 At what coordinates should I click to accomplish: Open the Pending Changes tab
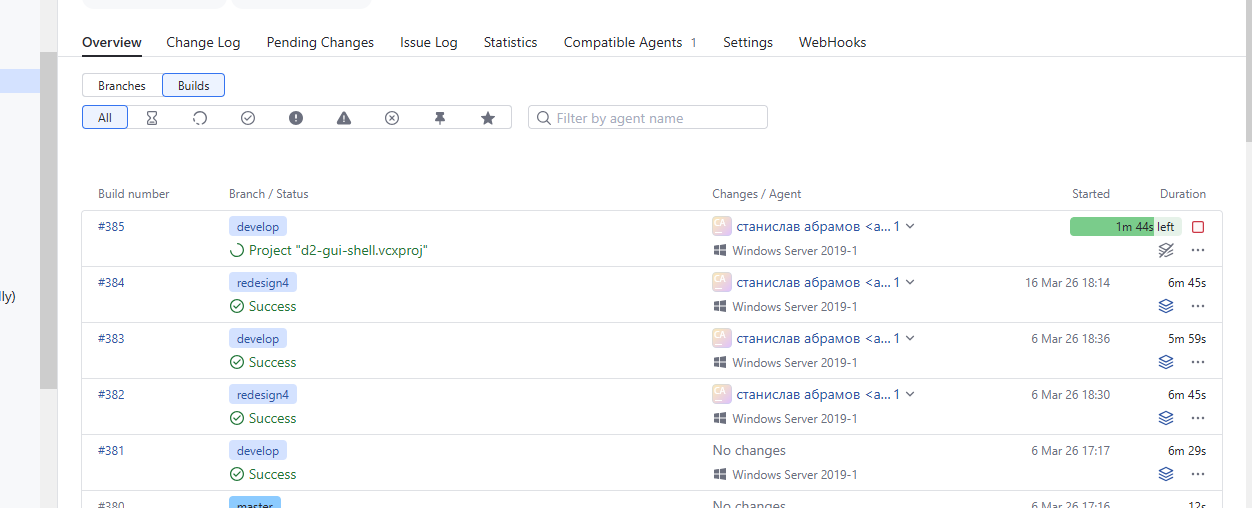(x=320, y=42)
